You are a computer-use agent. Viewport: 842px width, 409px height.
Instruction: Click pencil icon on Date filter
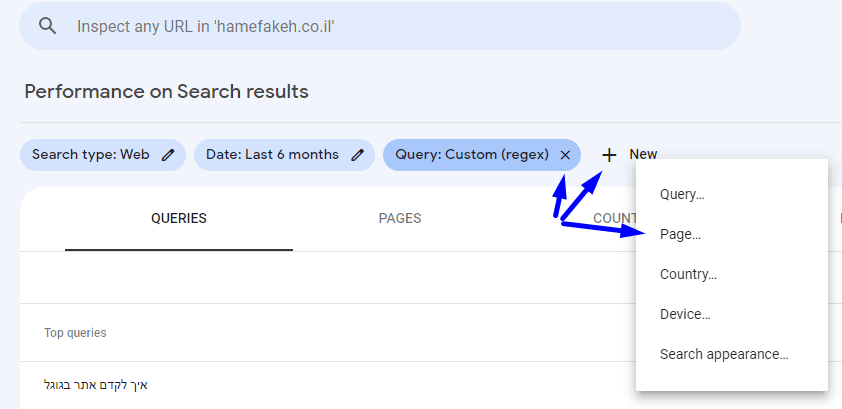tap(358, 155)
